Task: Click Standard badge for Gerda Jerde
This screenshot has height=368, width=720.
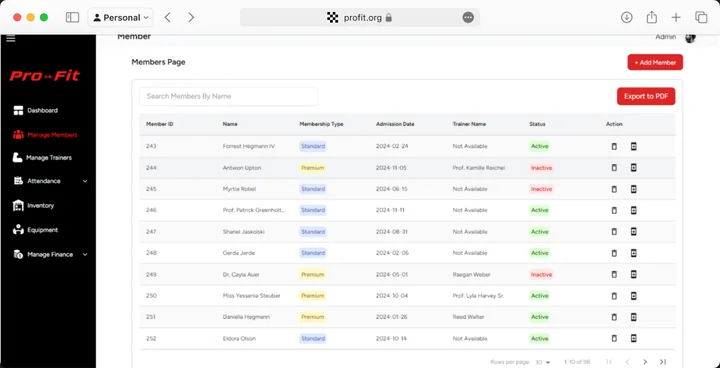Action: [313, 253]
